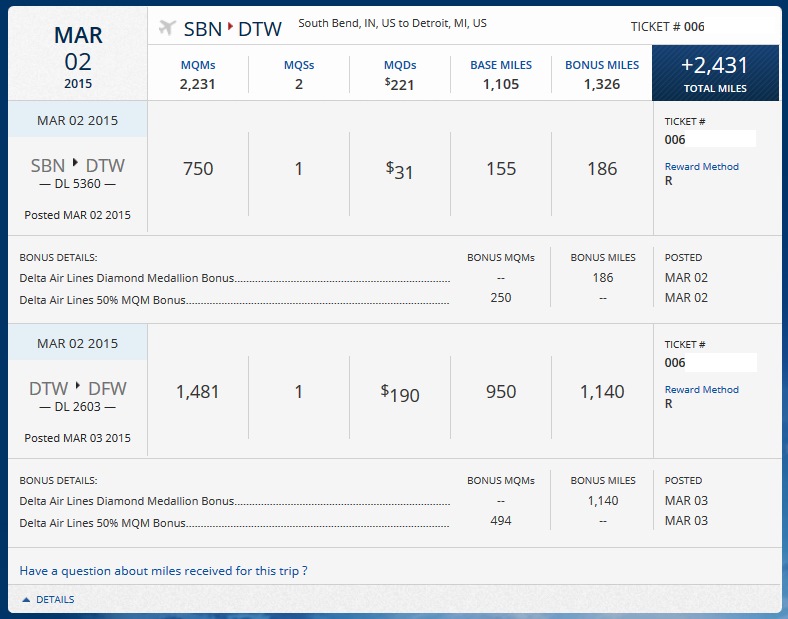Select the MQMs column header
Screen dimensions: 788x619
click(x=198, y=65)
